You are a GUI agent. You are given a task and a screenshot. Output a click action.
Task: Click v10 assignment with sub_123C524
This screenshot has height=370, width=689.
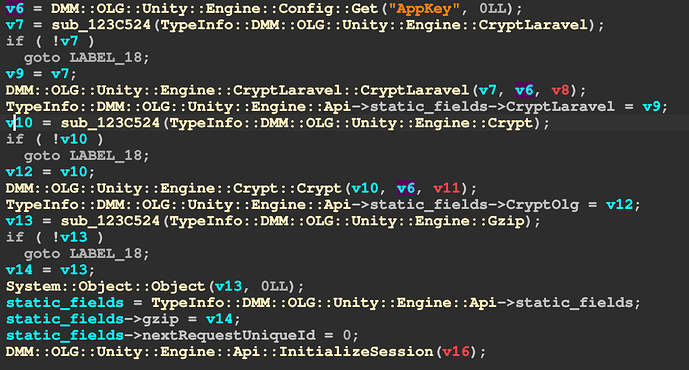coord(277,123)
